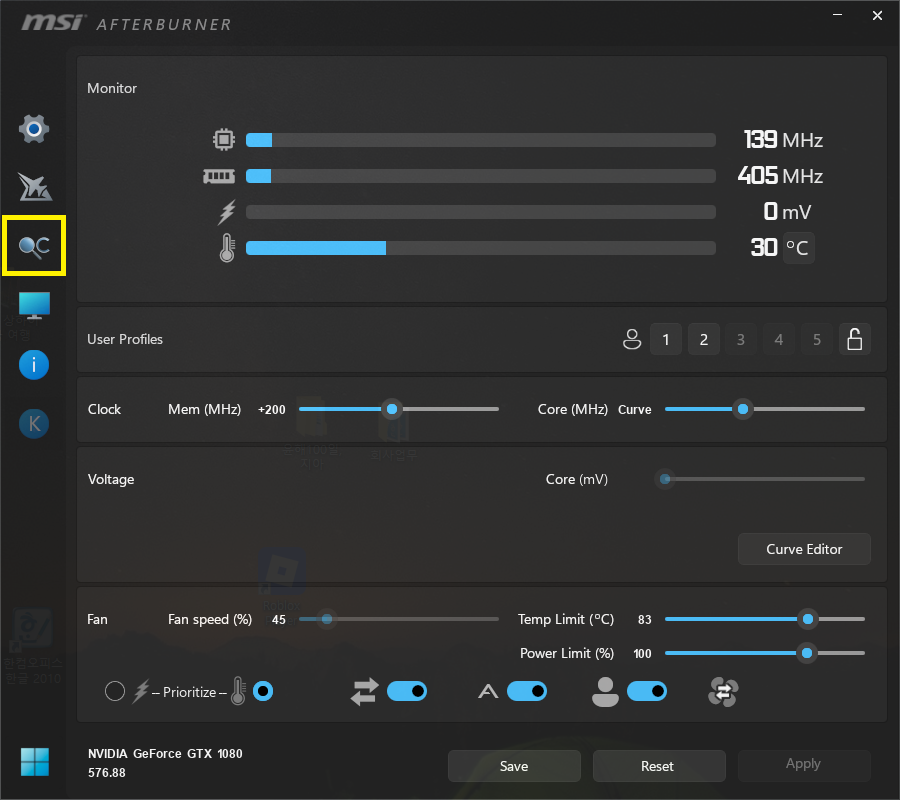Click the Temp Limit value 83
This screenshot has height=800, width=900.
(645, 620)
